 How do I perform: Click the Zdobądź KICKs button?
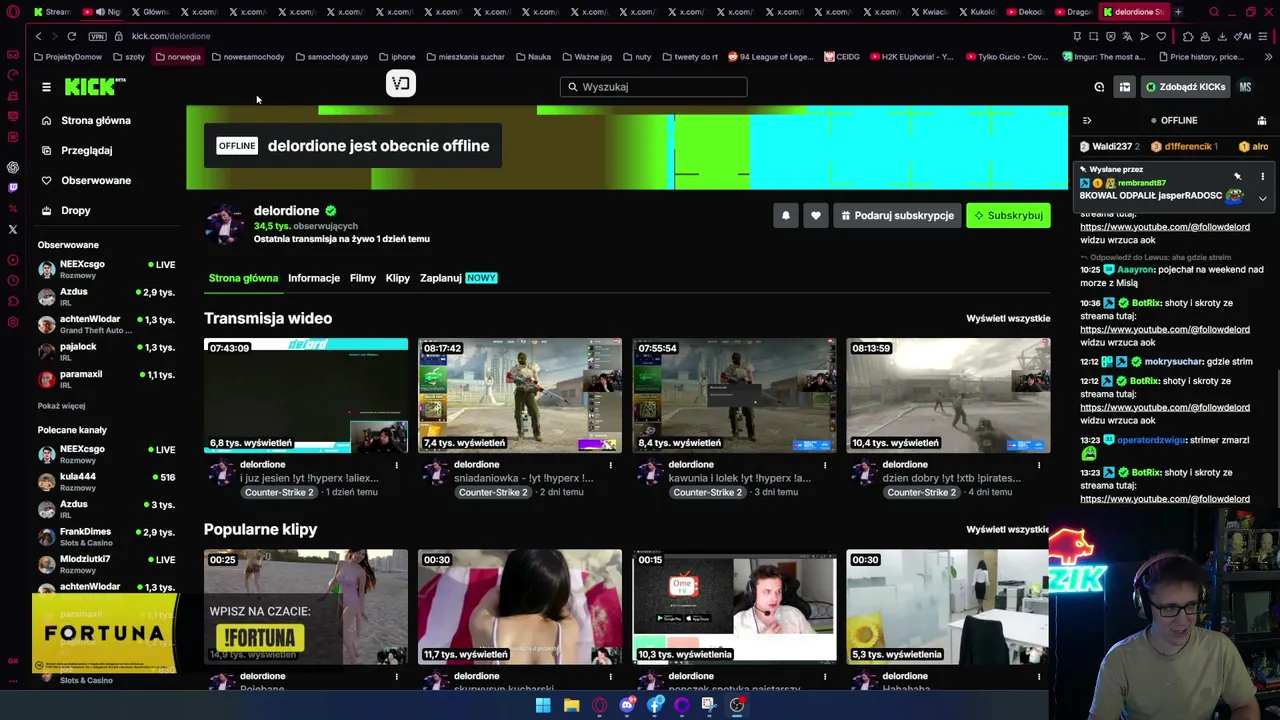pyautogui.click(x=1185, y=87)
